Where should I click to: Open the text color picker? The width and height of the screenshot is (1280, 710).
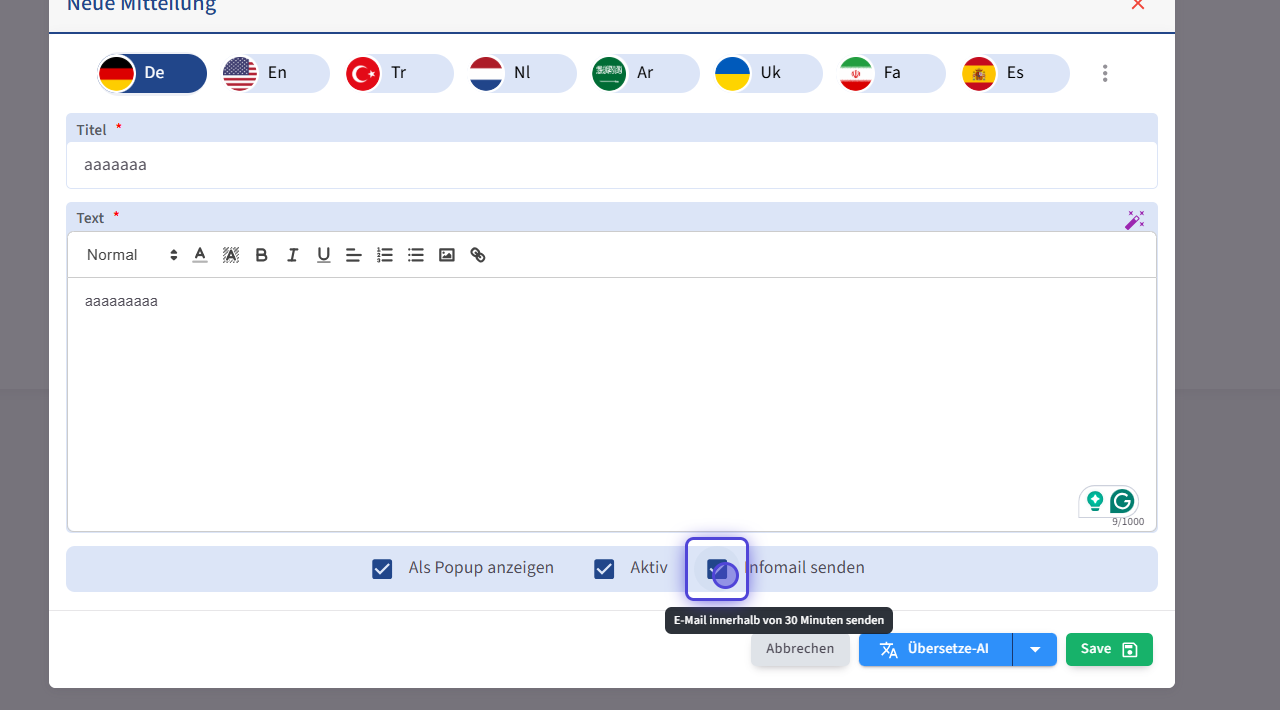click(200, 255)
